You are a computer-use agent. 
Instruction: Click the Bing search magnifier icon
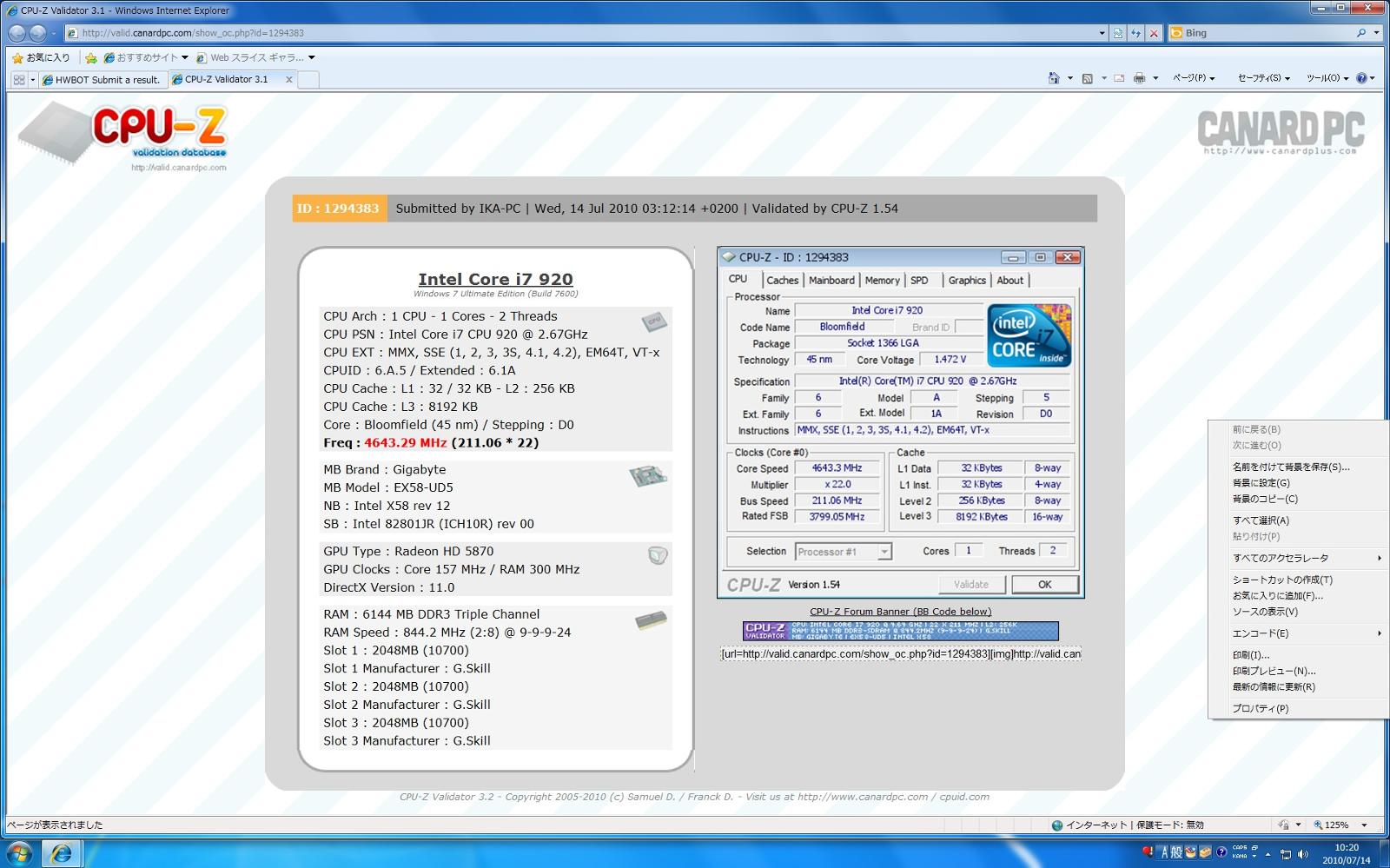click(1361, 33)
